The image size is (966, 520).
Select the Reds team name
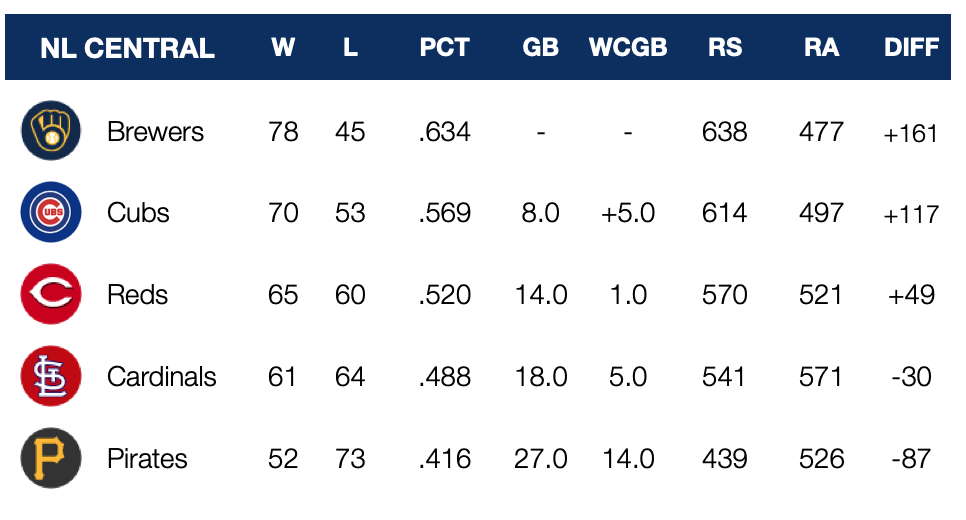pos(137,295)
